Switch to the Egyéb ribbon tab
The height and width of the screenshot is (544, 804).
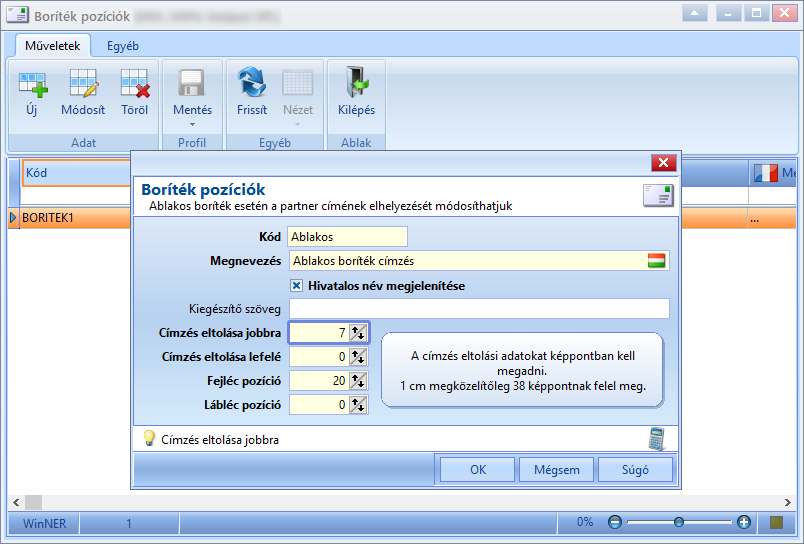(123, 46)
